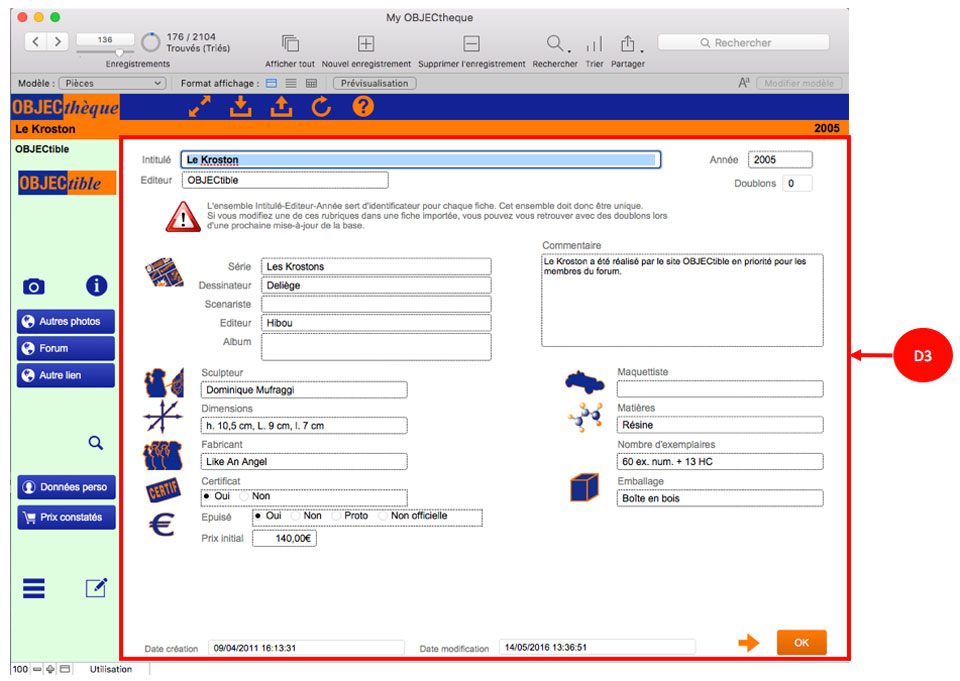Click the orange expand arrows icon
Image resolution: width=960 pixels, height=681 pixels.
click(200, 107)
